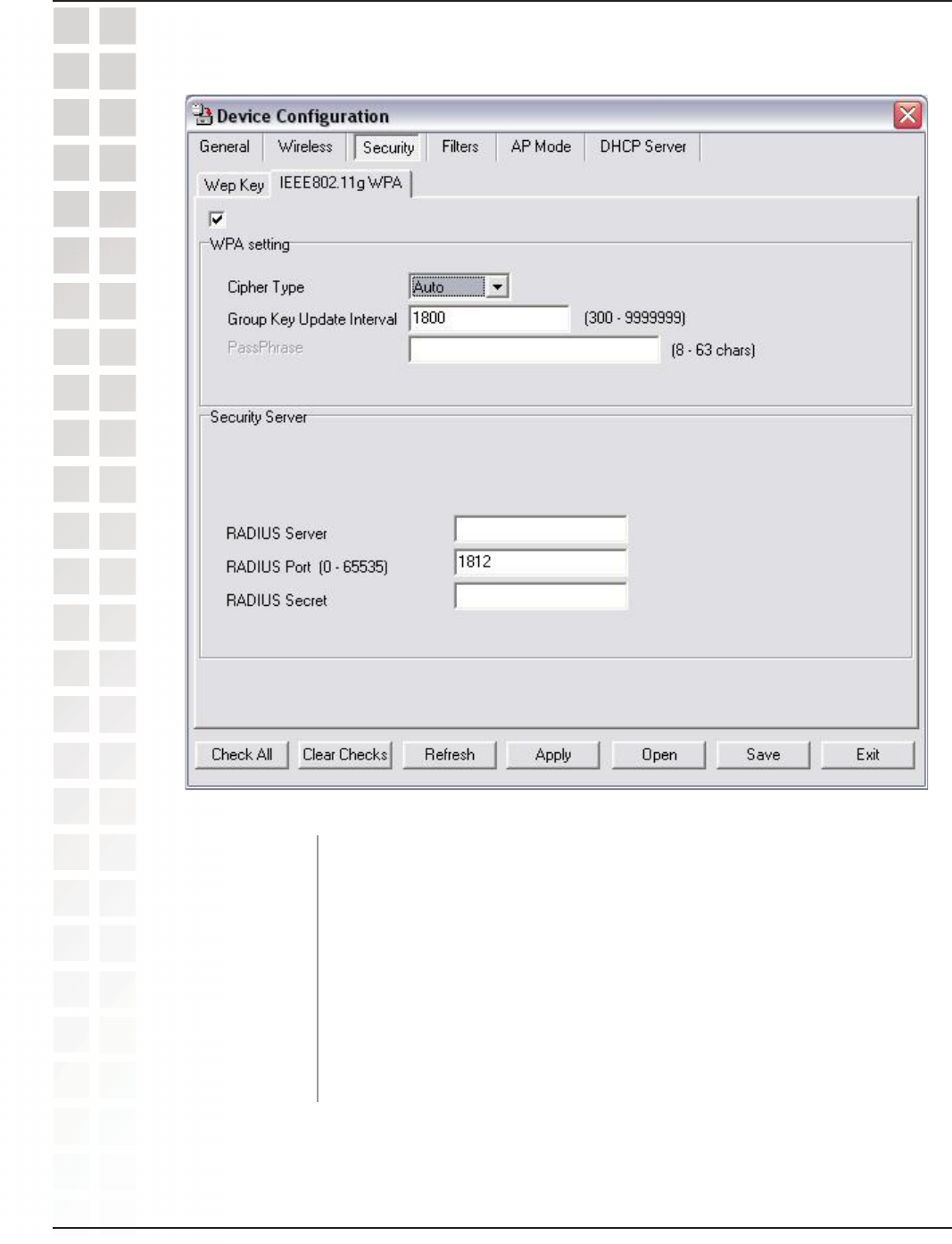Go to the Filters tab

coord(459,146)
